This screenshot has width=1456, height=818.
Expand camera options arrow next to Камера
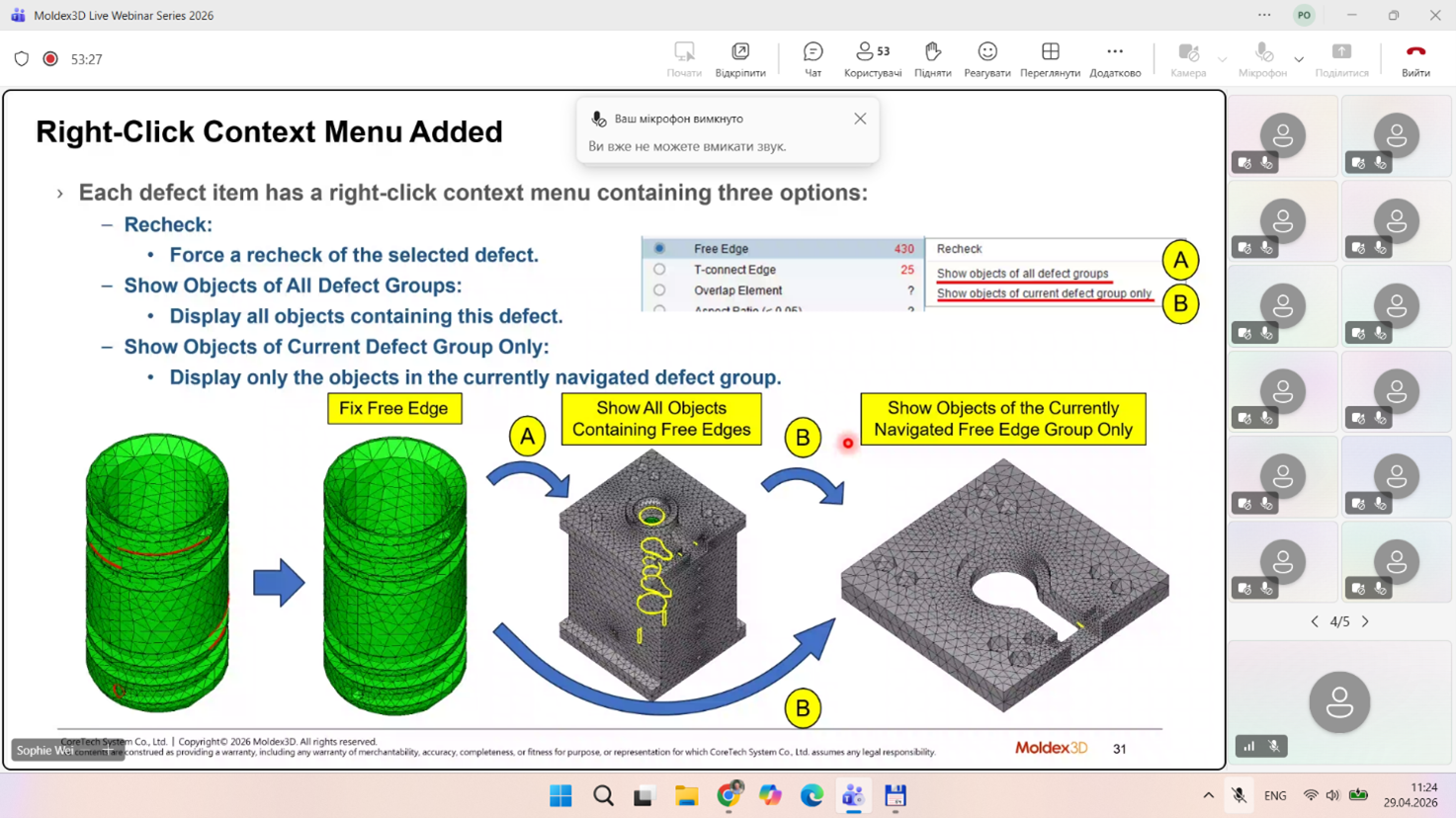coord(1223,59)
